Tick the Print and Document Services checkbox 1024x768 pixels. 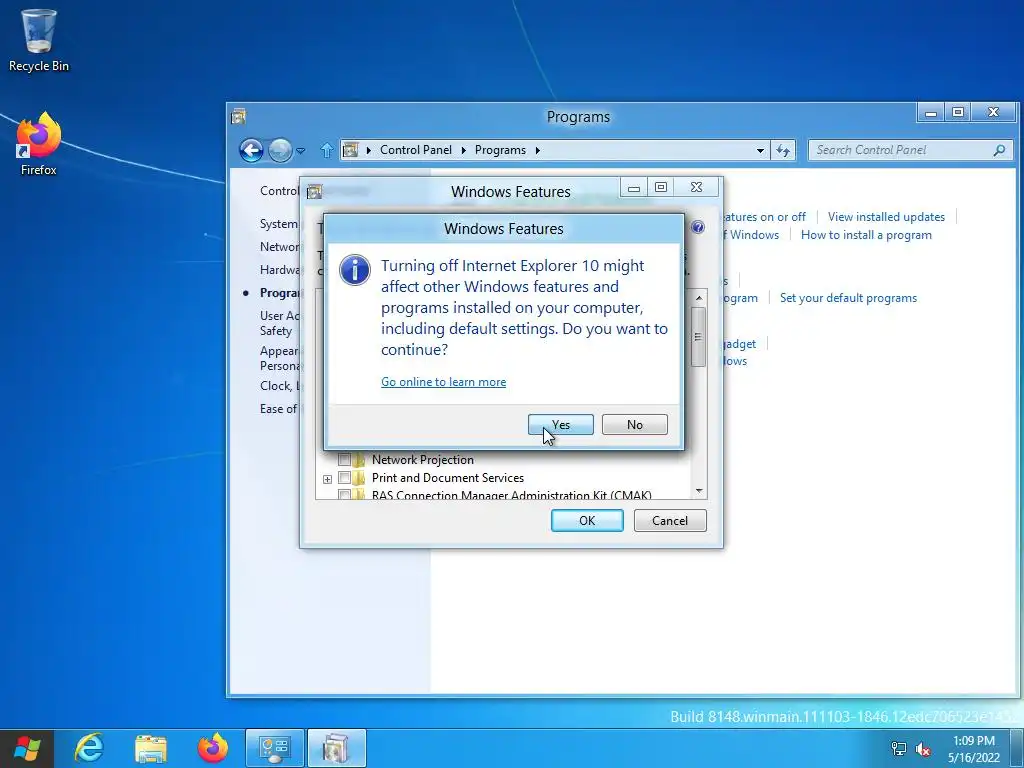tap(344, 477)
